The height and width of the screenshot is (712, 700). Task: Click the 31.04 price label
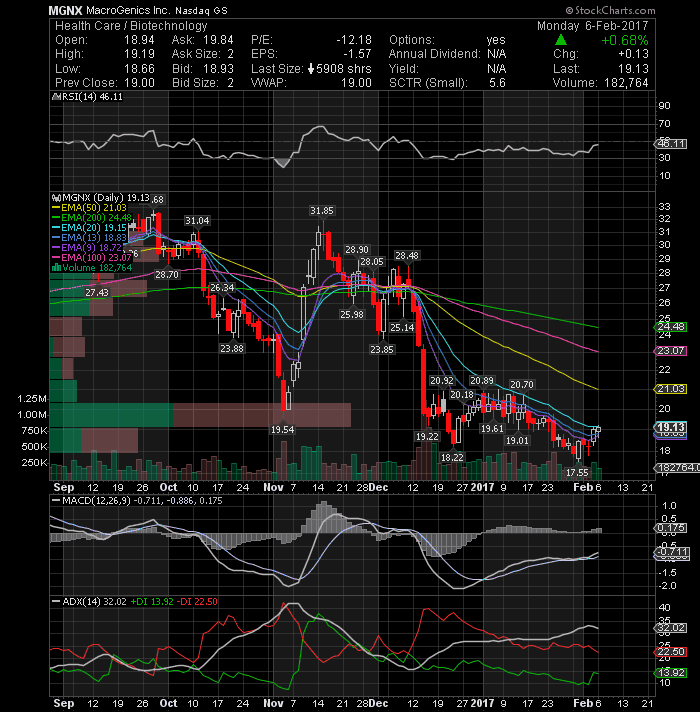[197, 221]
